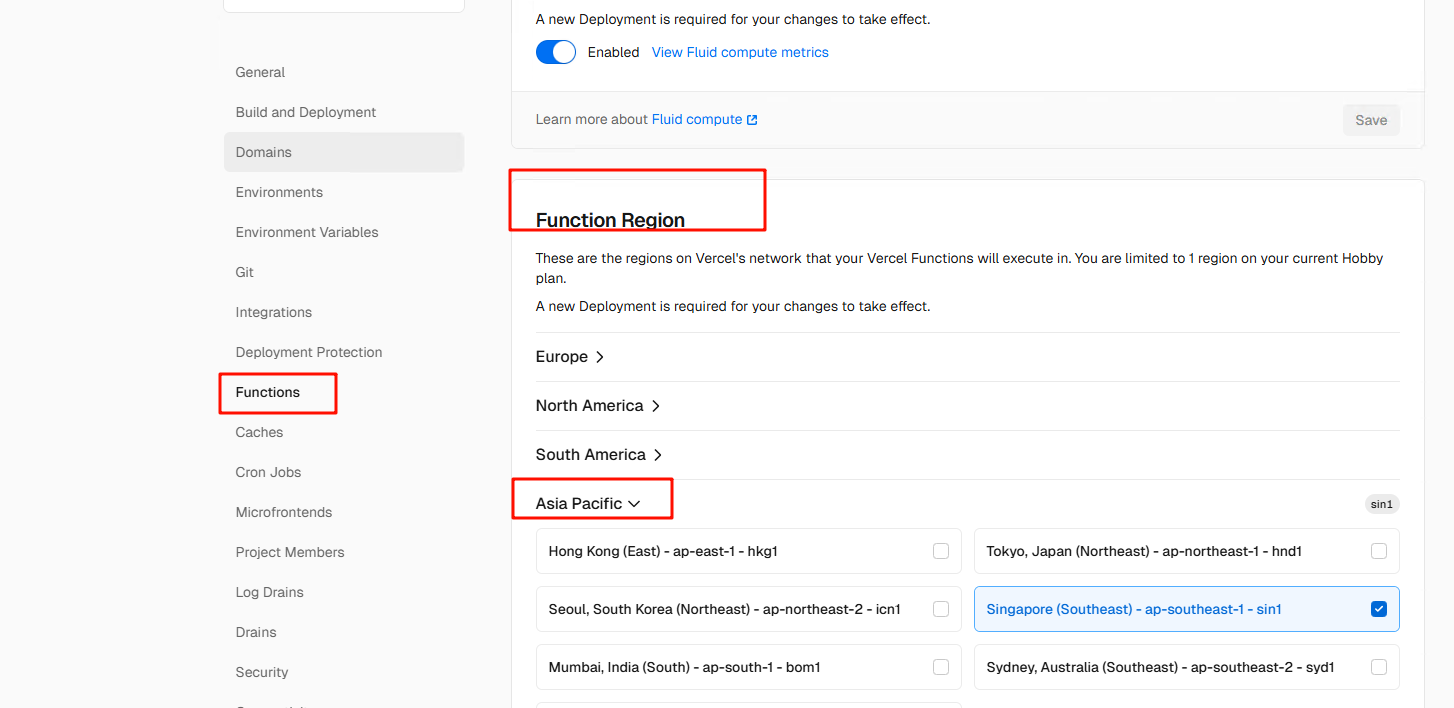1454x708 pixels.
Task: Navigate to Cron Jobs settings
Action: pyautogui.click(x=268, y=472)
